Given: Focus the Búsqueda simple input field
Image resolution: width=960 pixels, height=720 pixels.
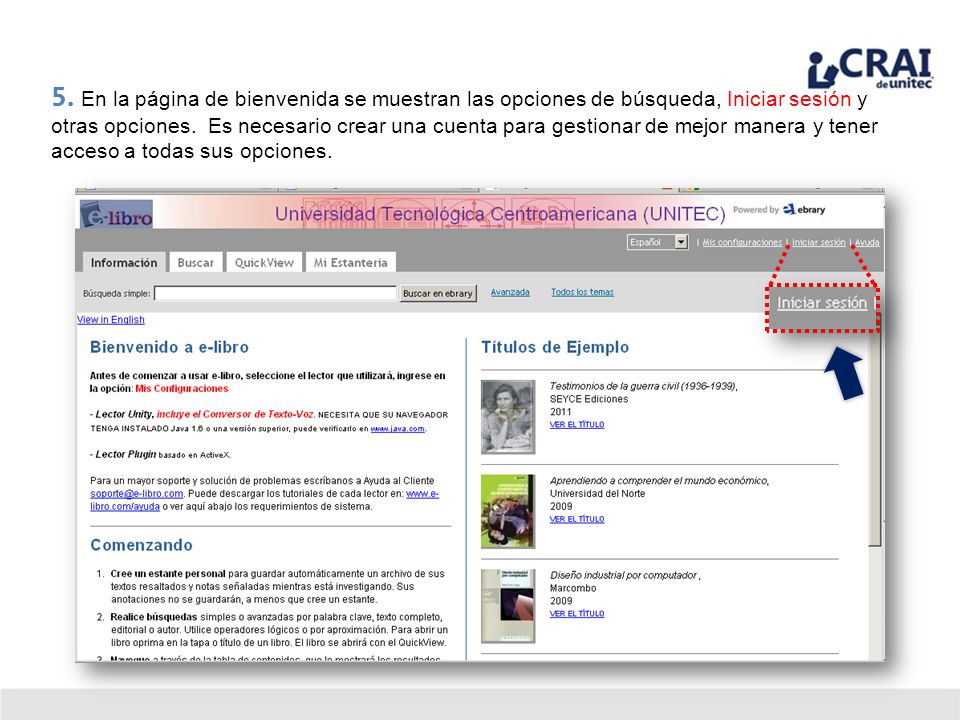Looking at the screenshot, I should [276, 293].
